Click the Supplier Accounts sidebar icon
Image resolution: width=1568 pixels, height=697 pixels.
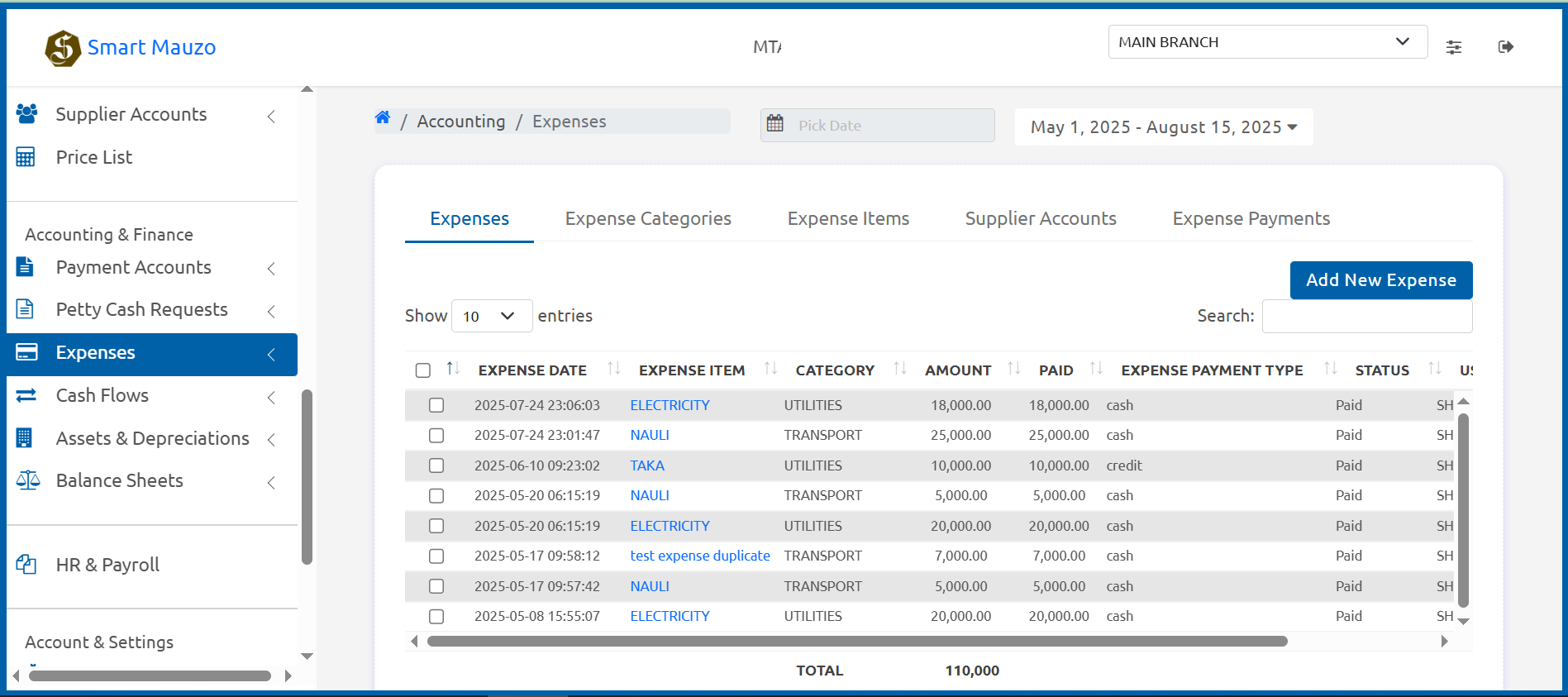(26, 114)
